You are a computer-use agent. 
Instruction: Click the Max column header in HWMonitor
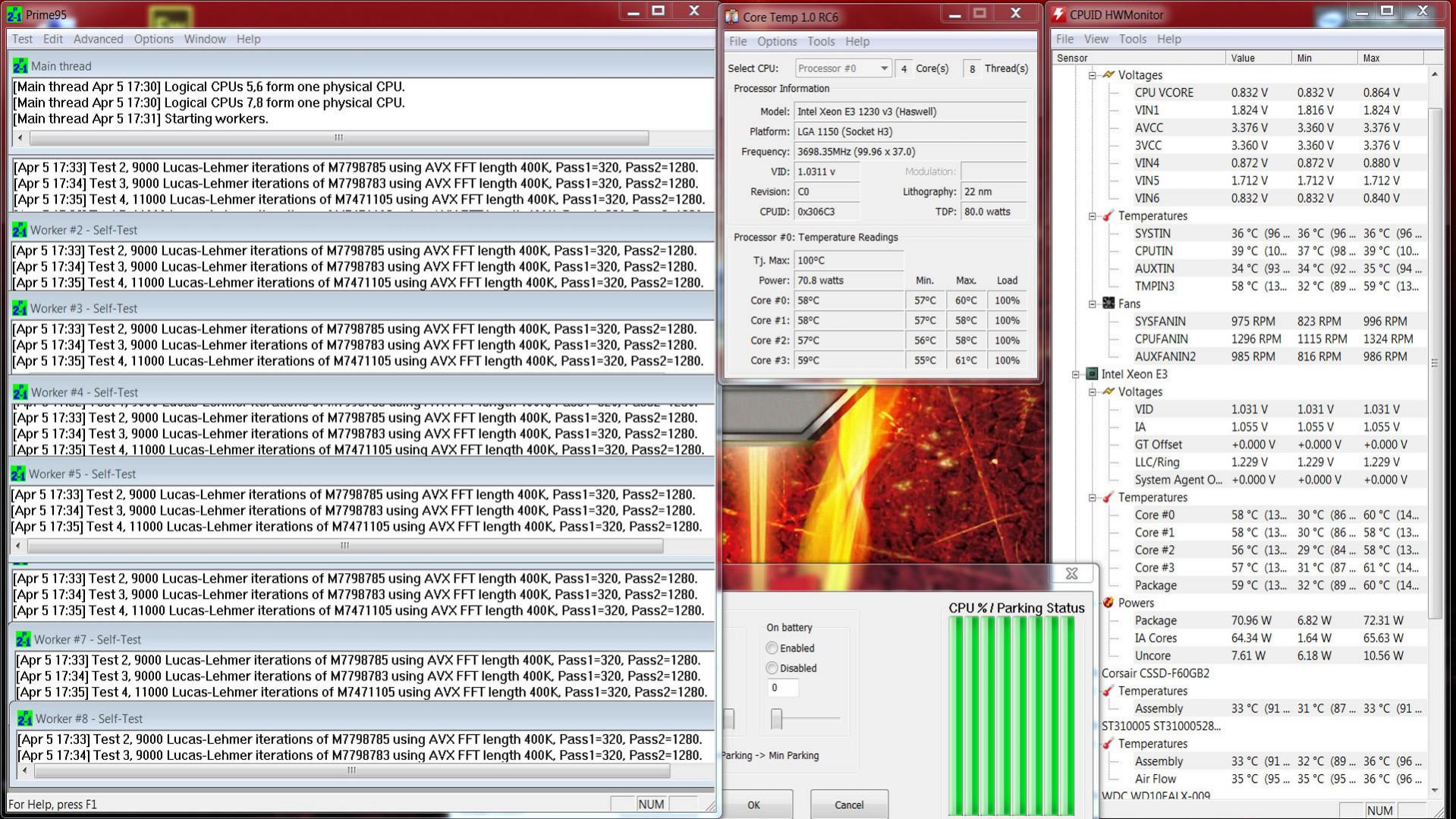coord(1390,58)
